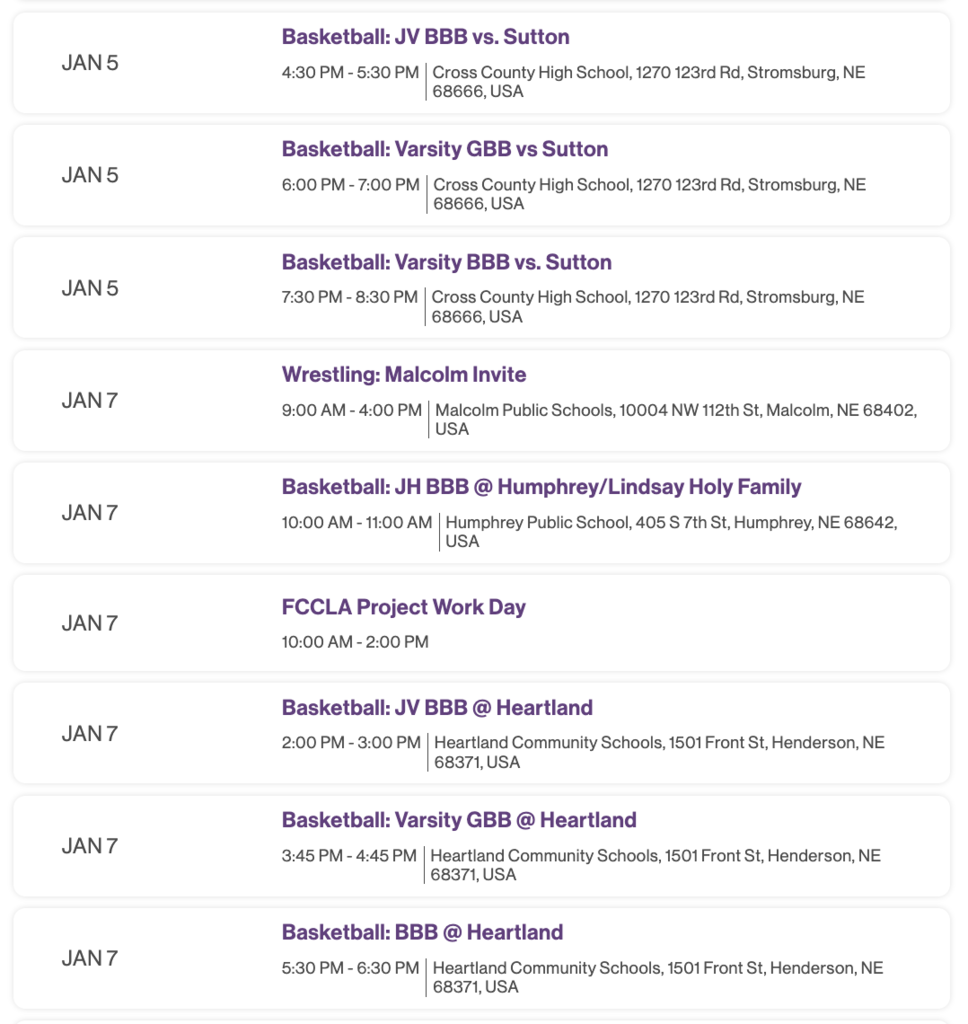968x1024 pixels.
Task: Click Heartland address under JV BBB @ Heartland
Action: 660,752
